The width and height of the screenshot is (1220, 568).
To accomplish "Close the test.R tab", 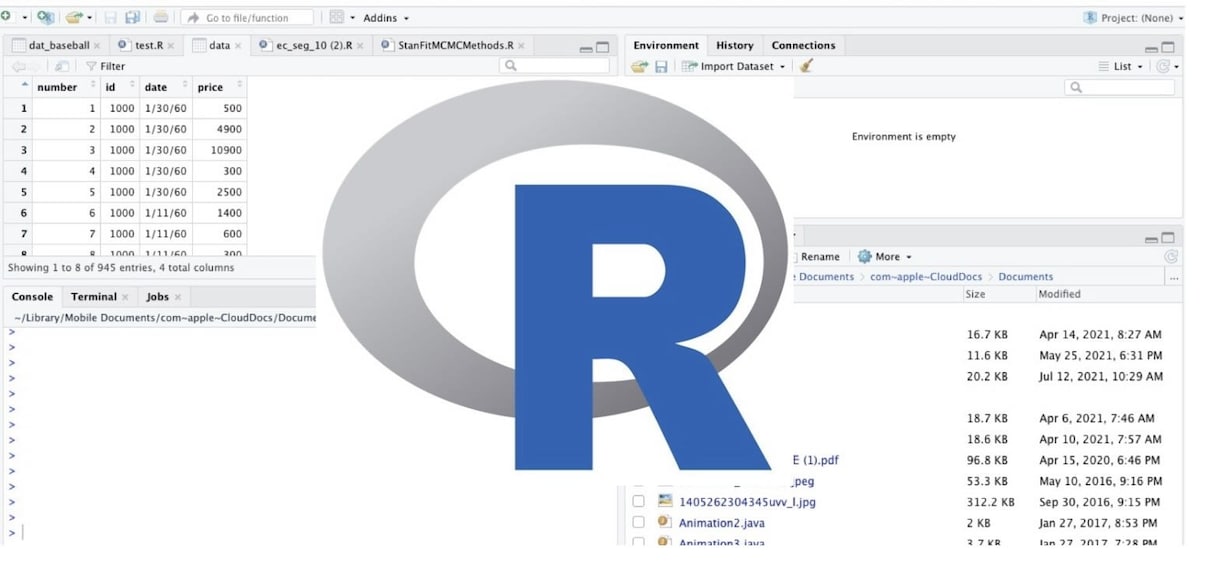I will [171, 46].
